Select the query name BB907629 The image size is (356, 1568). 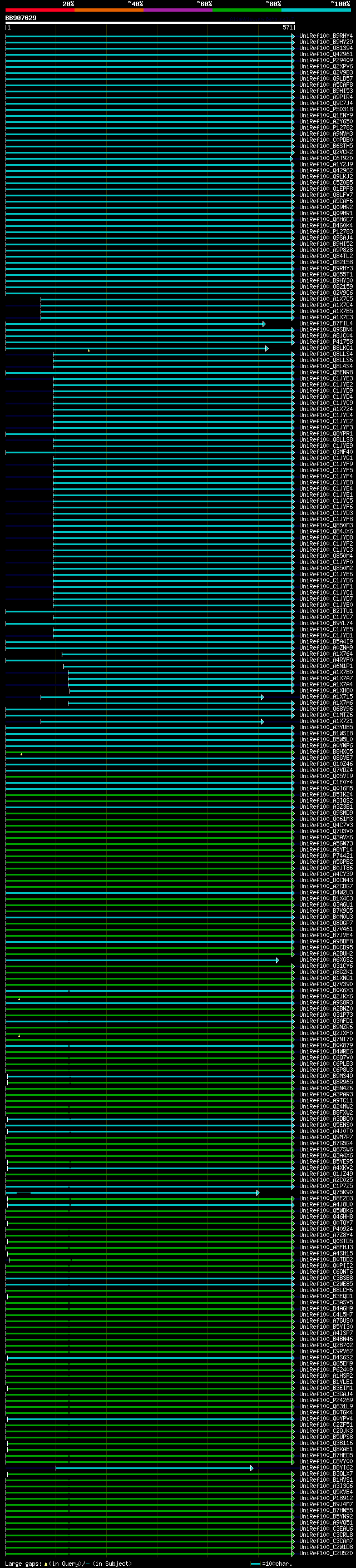pyautogui.click(x=21, y=18)
